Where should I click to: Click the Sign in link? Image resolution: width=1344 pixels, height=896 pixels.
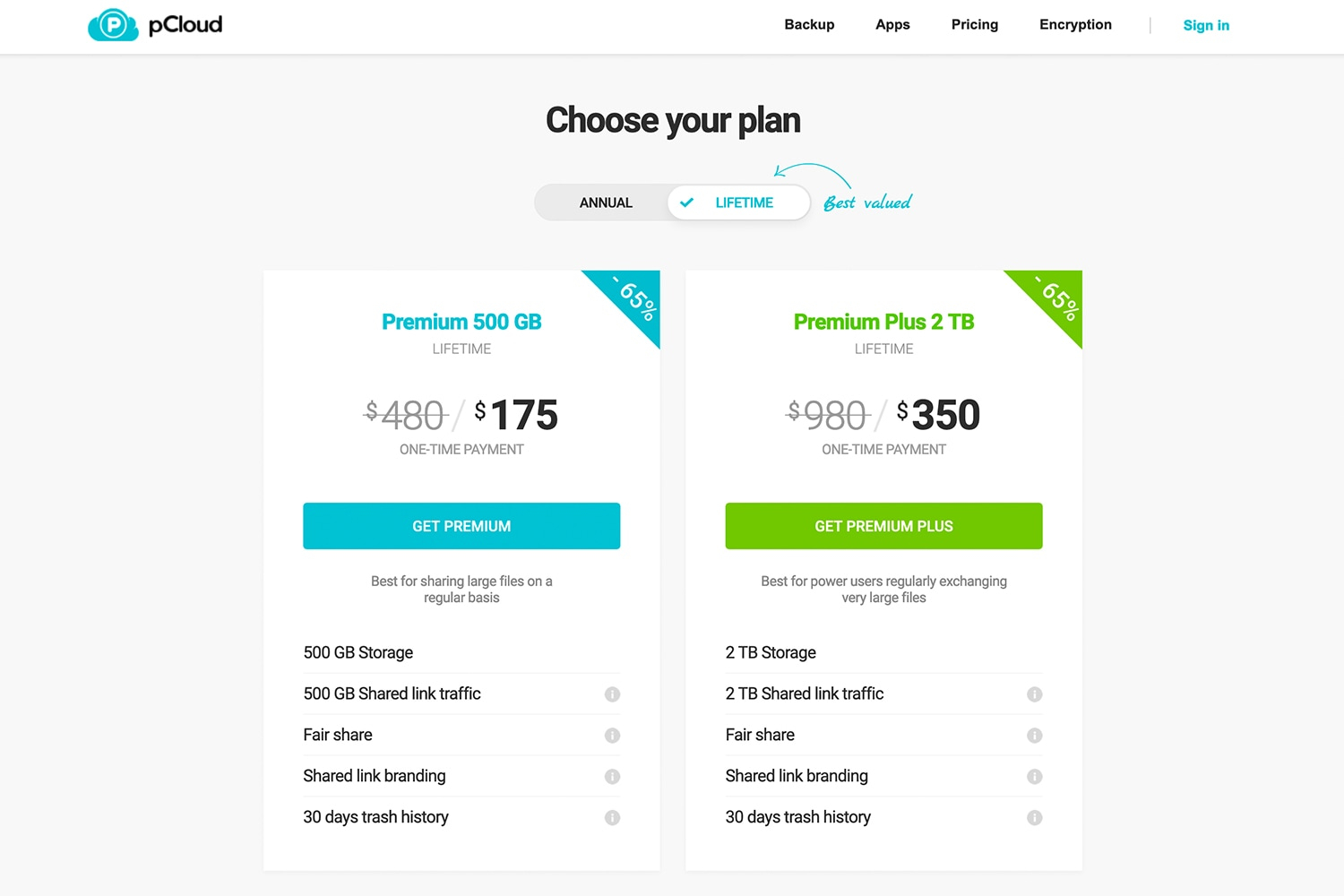tap(1206, 25)
